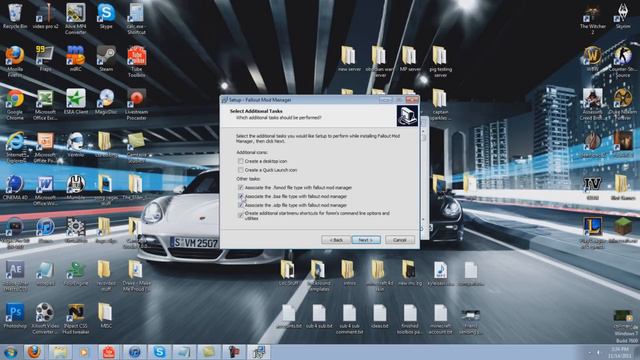This screenshot has width=640, height=360.
Task: Open Assassin's Creed Brotherhood shortcut
Action: point(593,104)
